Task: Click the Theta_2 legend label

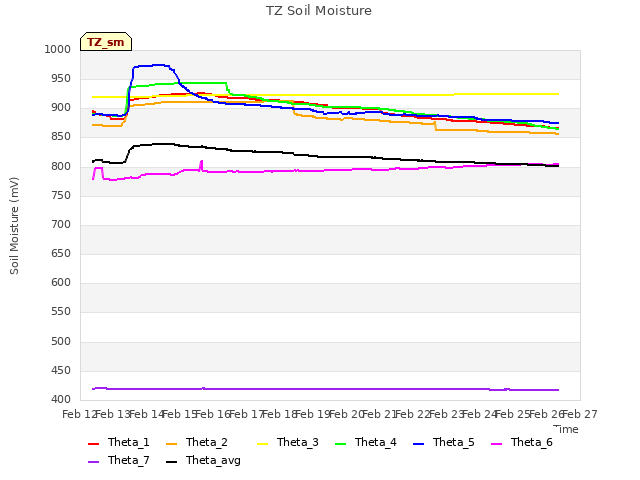Action: click(207, 442)
